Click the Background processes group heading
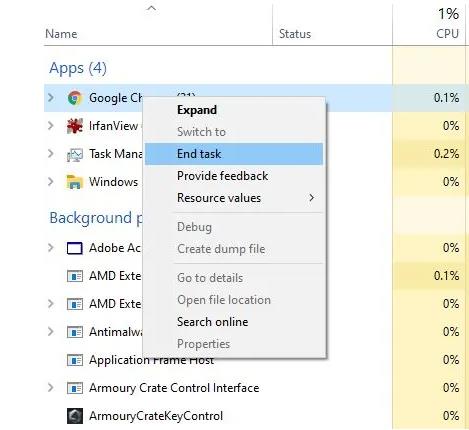Viewport: 469px width, 430px height. coord(96,218)
